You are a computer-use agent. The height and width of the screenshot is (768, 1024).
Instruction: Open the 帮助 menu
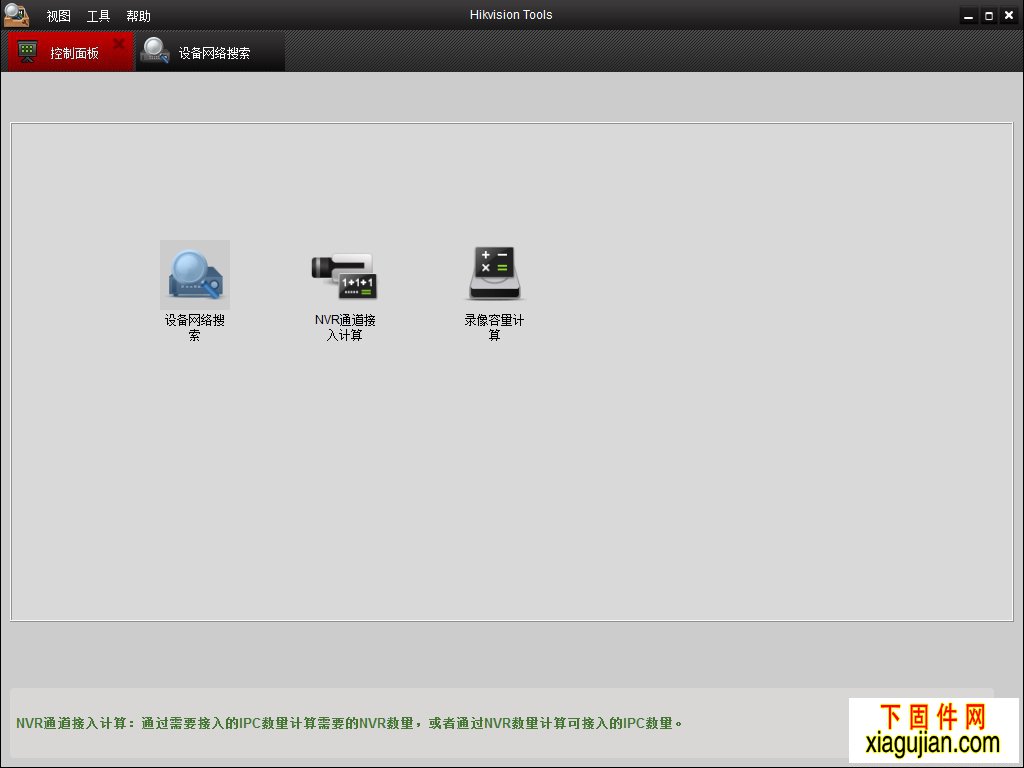(x=138, y=16)
